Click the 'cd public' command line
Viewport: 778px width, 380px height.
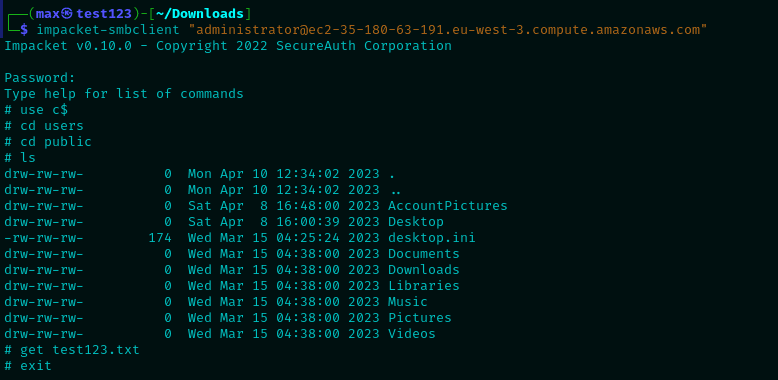coord(48,142)
